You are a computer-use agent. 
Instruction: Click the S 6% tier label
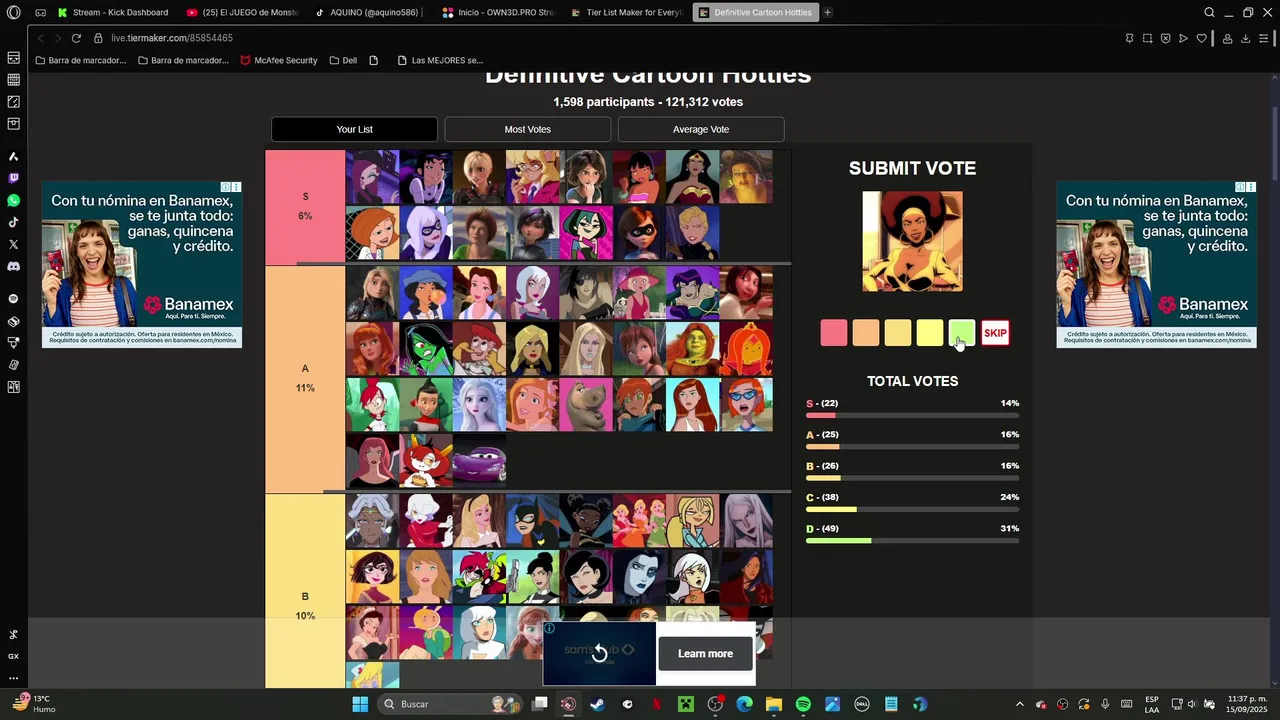coord(305,207)
